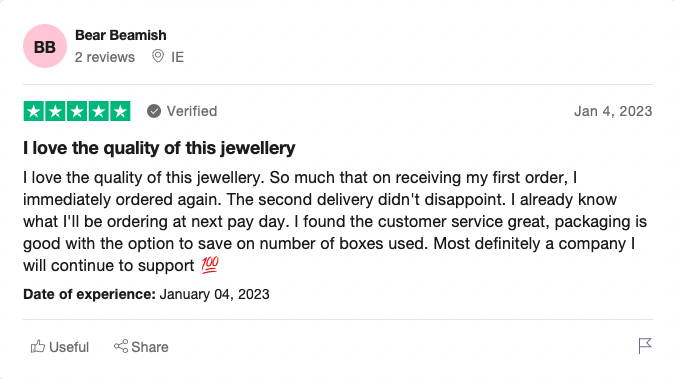Select the IE country label
This screenshot has height=379, width=674.
(178, 57)
